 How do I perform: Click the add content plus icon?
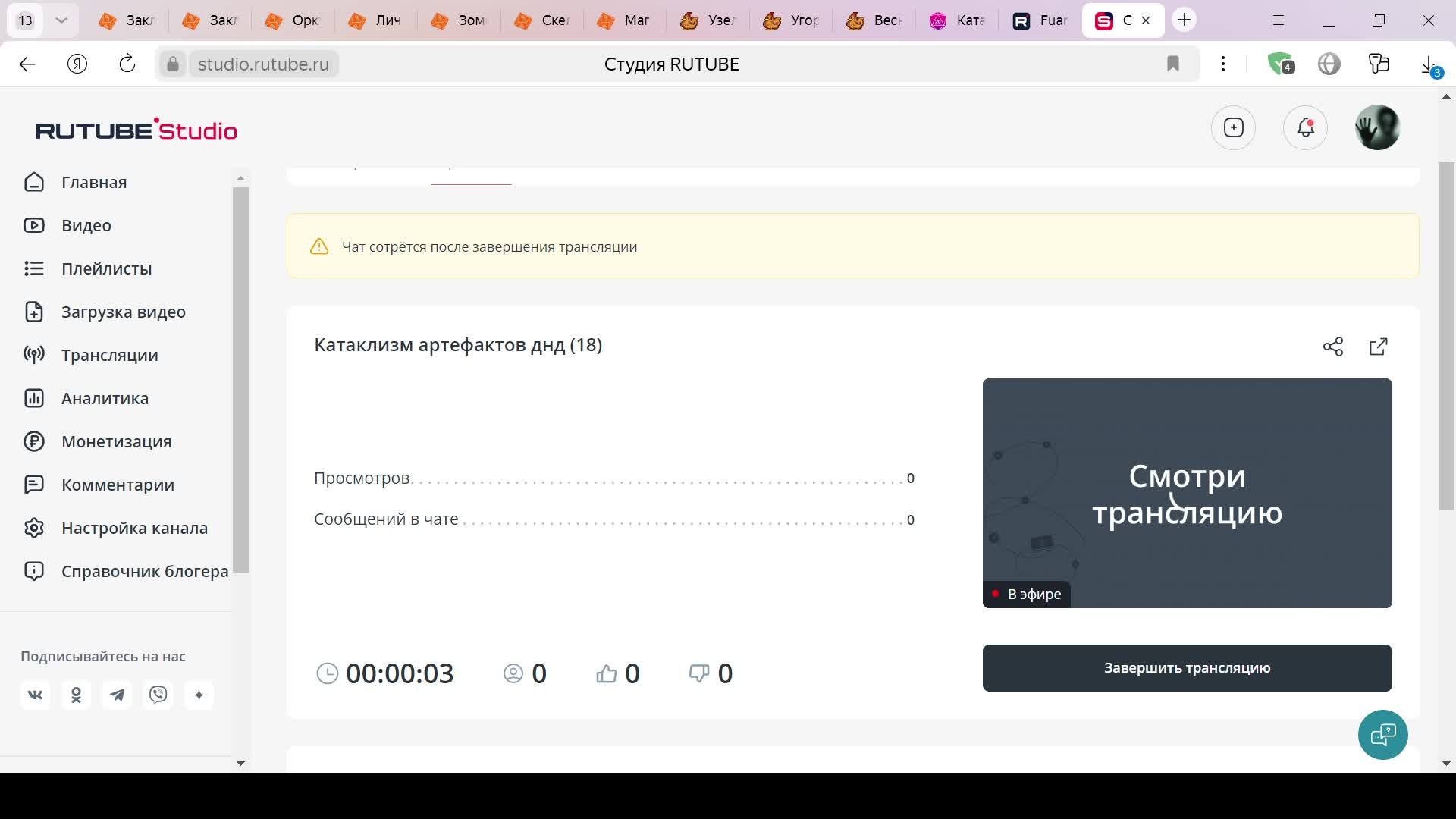tap(1233, 127)
